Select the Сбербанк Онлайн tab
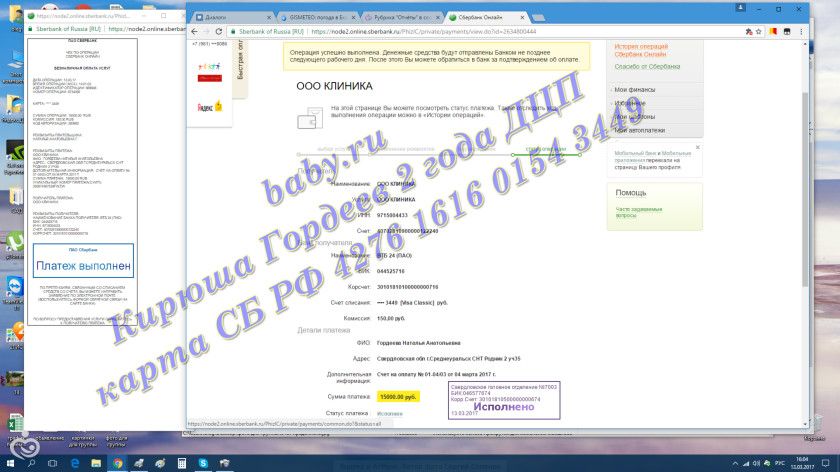This screenshot has height=472, width=840. (485, 18)
